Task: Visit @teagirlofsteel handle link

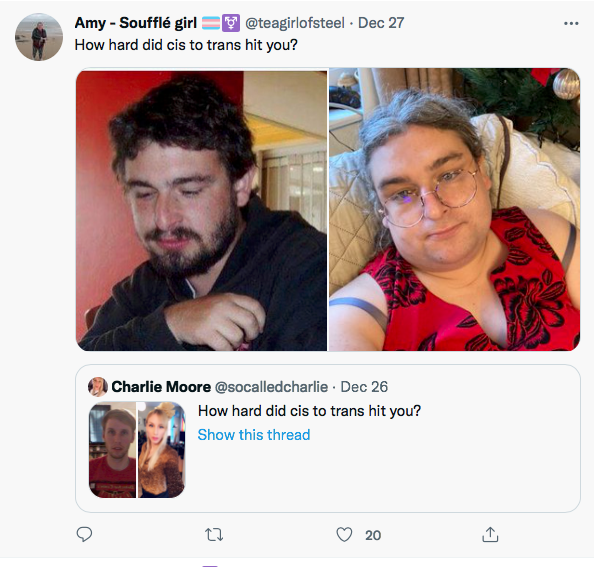Action: click(295, 23)
